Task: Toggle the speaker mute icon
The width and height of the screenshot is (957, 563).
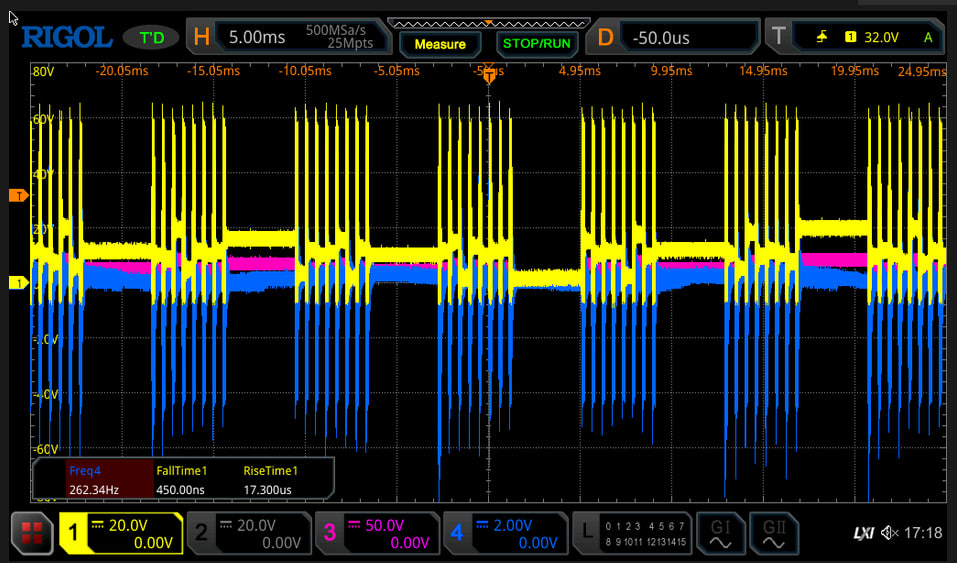Action: (x=889, y=533)
